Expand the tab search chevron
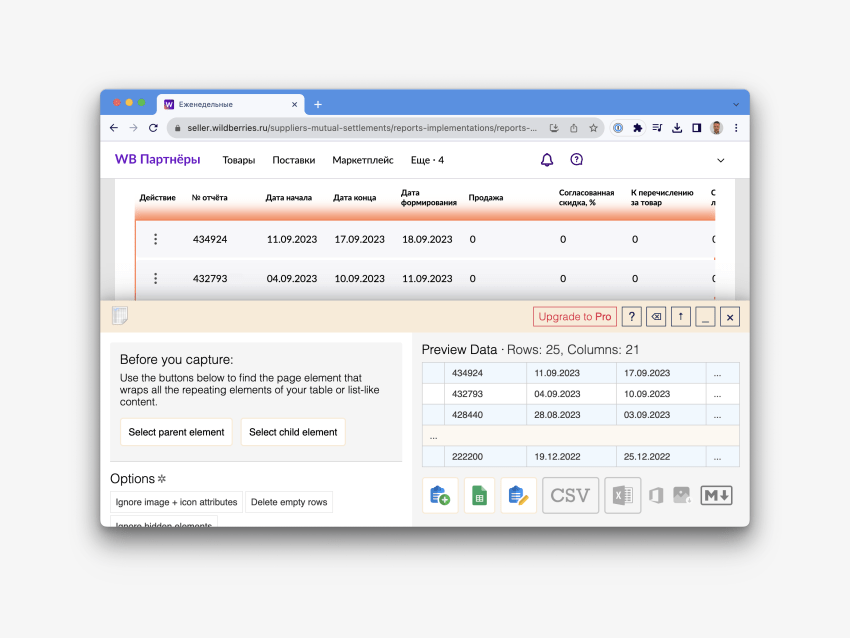Viewport: 850px width, 638px height. pos(736,105)
